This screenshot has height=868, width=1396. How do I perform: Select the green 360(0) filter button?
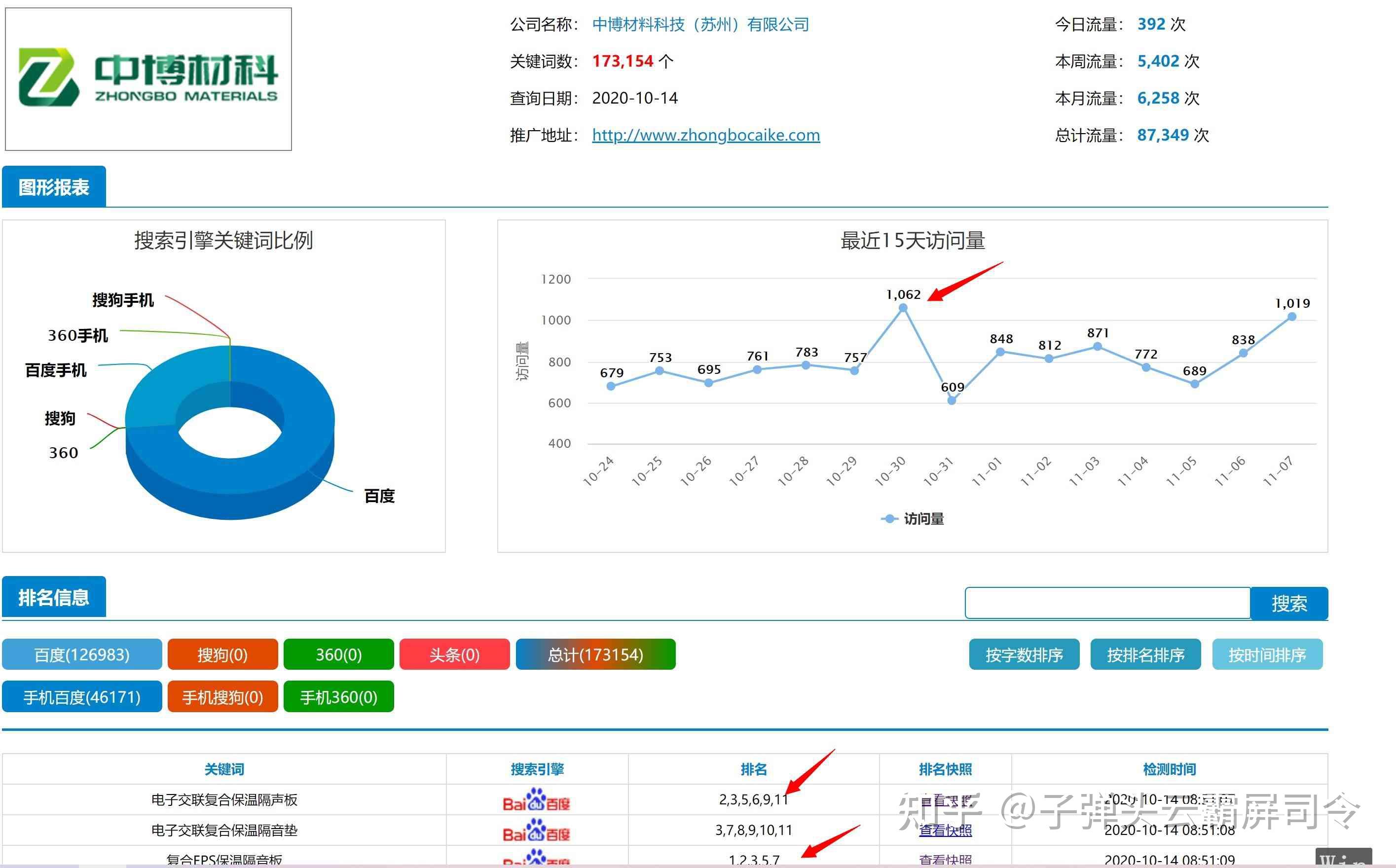339,654
